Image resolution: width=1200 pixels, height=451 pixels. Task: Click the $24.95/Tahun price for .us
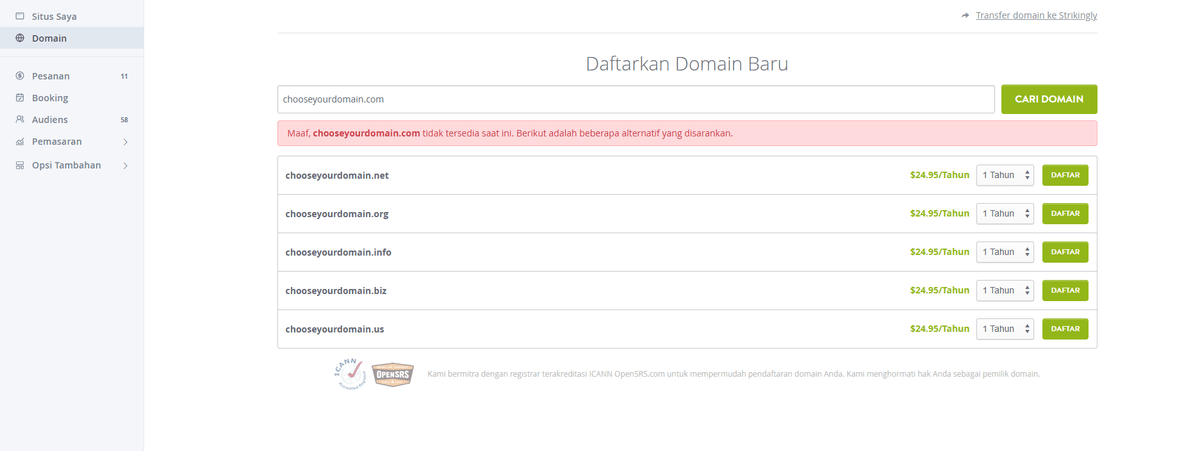pos(940,328)
